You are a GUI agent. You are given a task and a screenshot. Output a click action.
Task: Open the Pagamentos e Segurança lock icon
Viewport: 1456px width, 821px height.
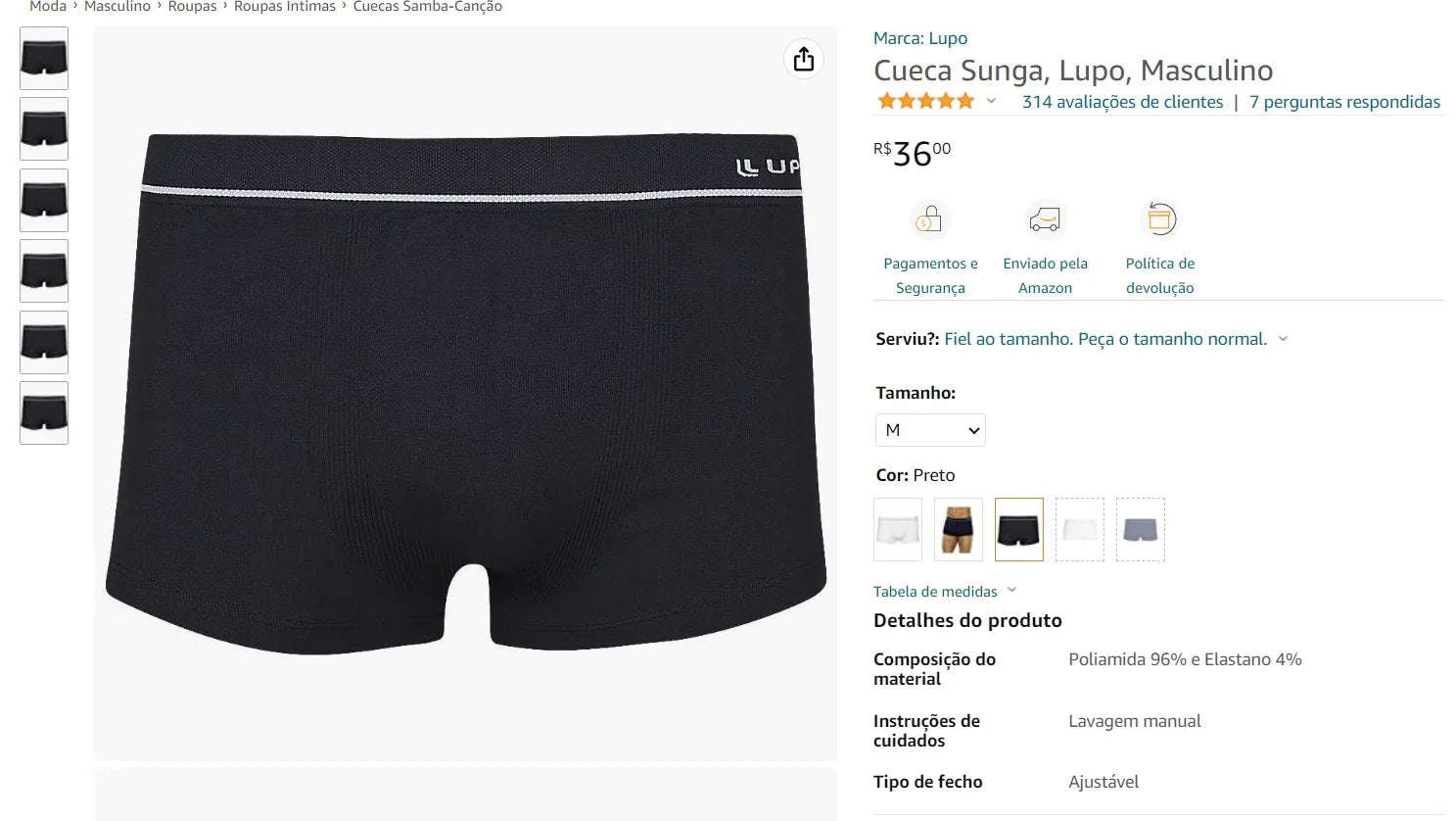[x=929, y=219]
